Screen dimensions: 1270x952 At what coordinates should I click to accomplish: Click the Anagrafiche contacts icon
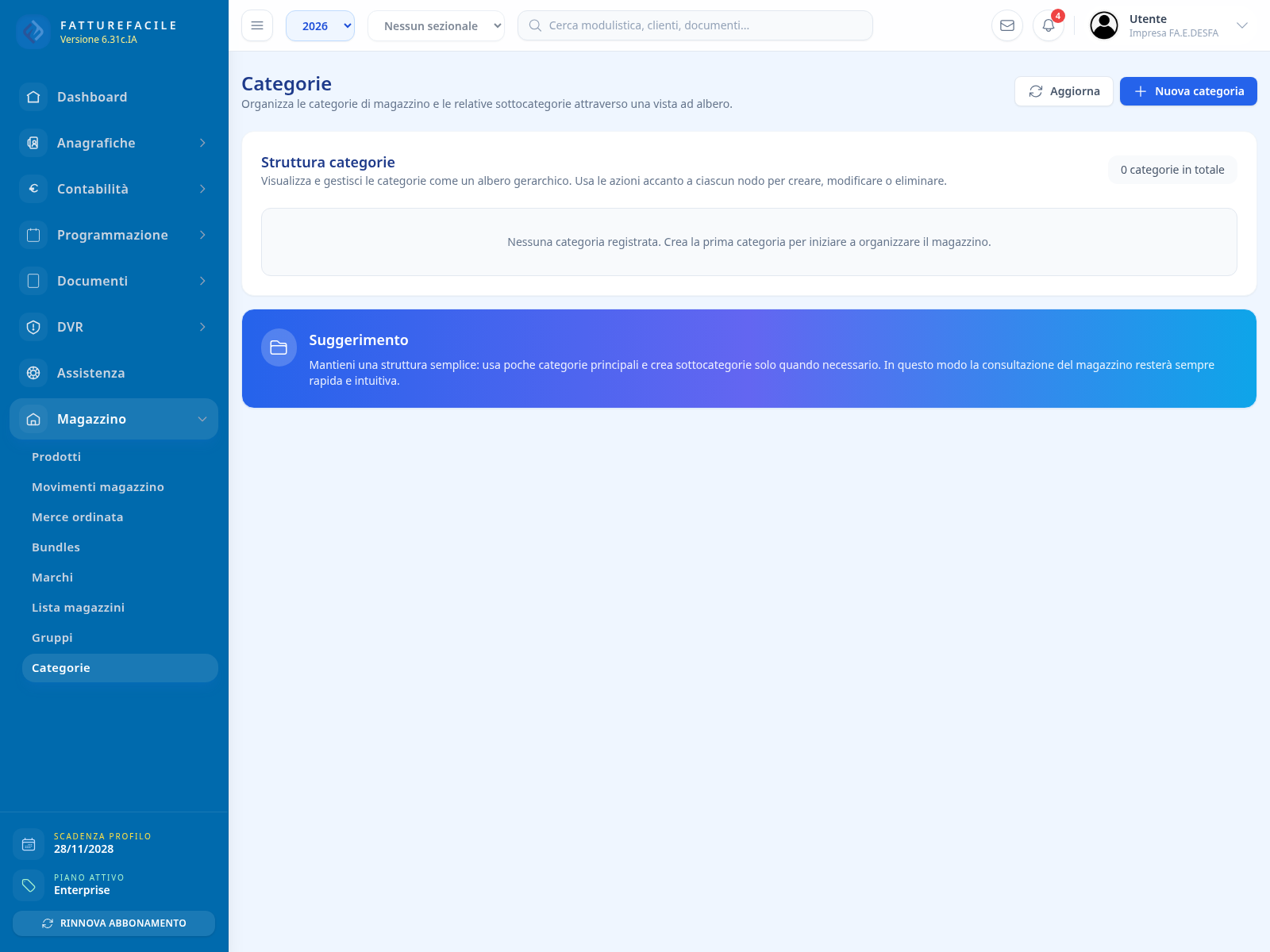(33, 143)
